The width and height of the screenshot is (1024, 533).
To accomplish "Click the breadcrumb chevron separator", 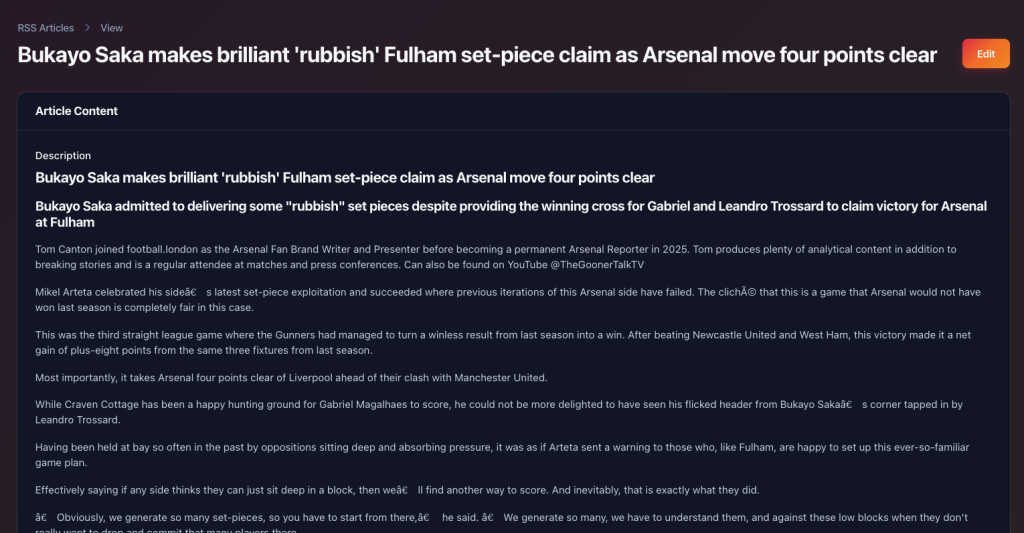I will tap(87, 28).
